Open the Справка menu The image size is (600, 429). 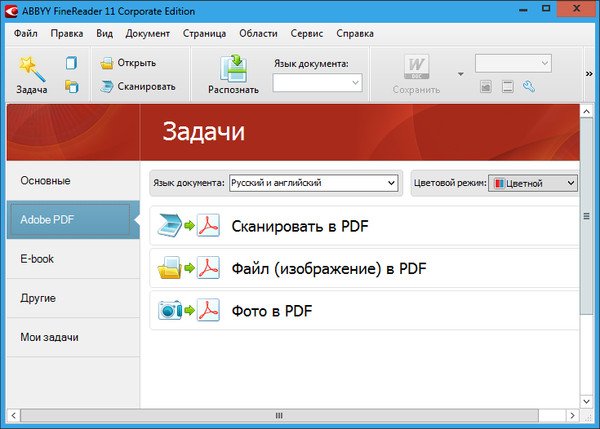click(x=355, y=34)
